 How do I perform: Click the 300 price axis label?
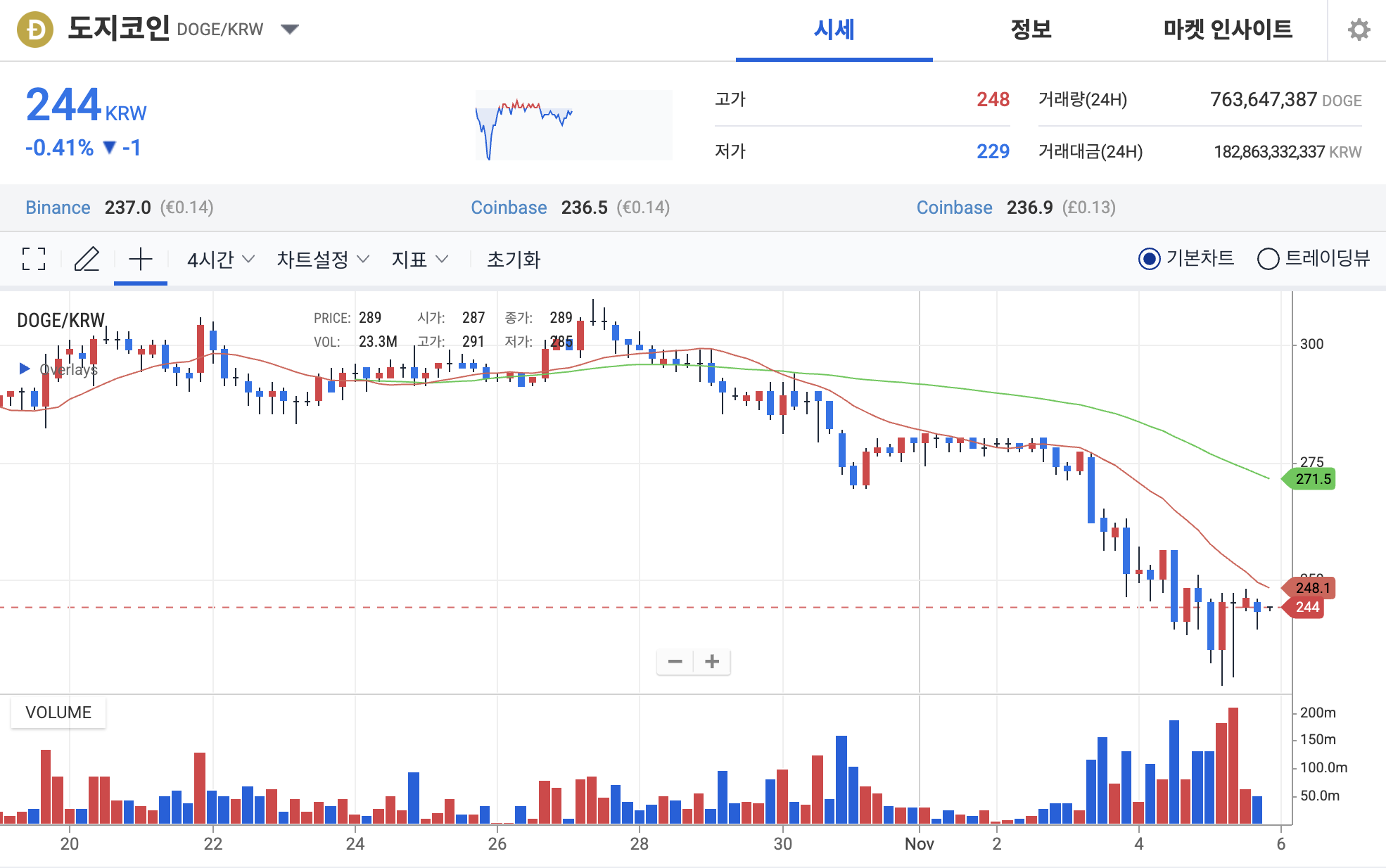tap(1311, 344)
